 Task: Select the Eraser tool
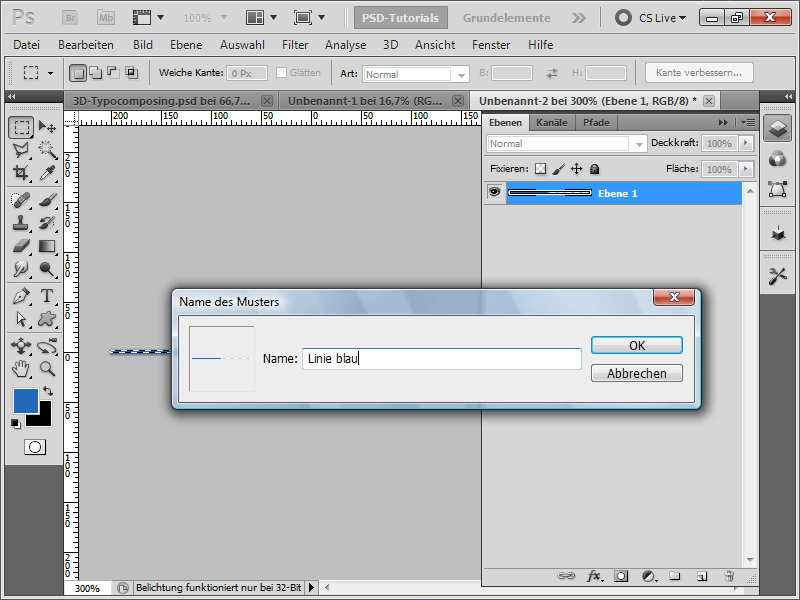click(x=21, y=246)
